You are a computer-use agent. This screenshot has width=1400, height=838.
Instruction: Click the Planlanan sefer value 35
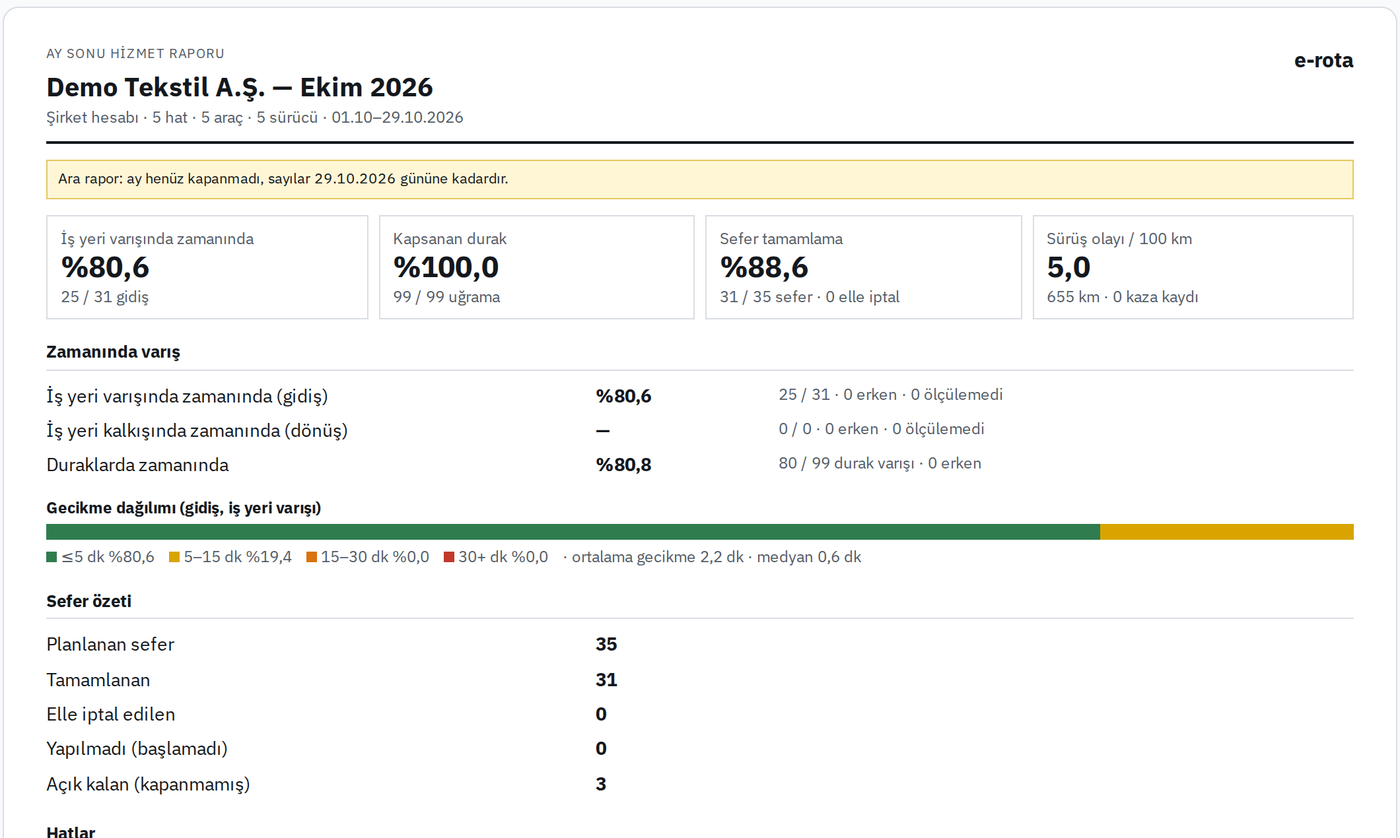pyautogui.click(x=607, y=645)
